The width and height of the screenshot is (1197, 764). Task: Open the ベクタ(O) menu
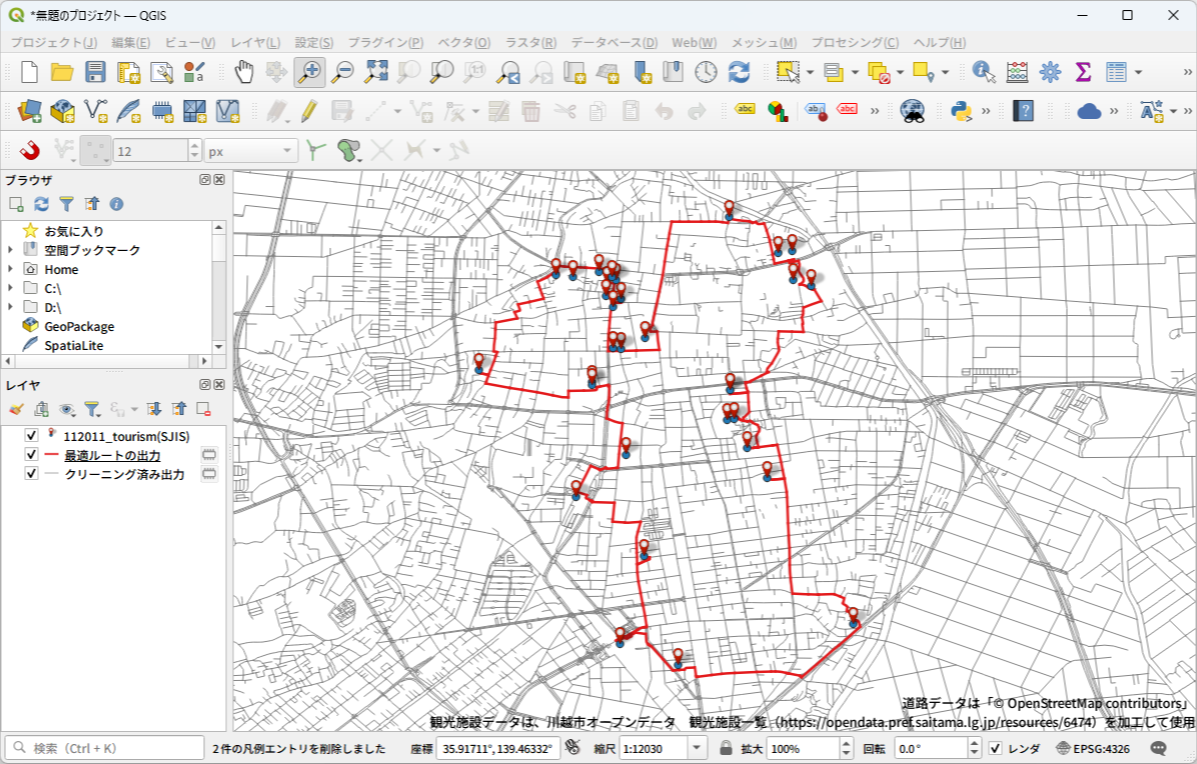[x=464, y=43]
